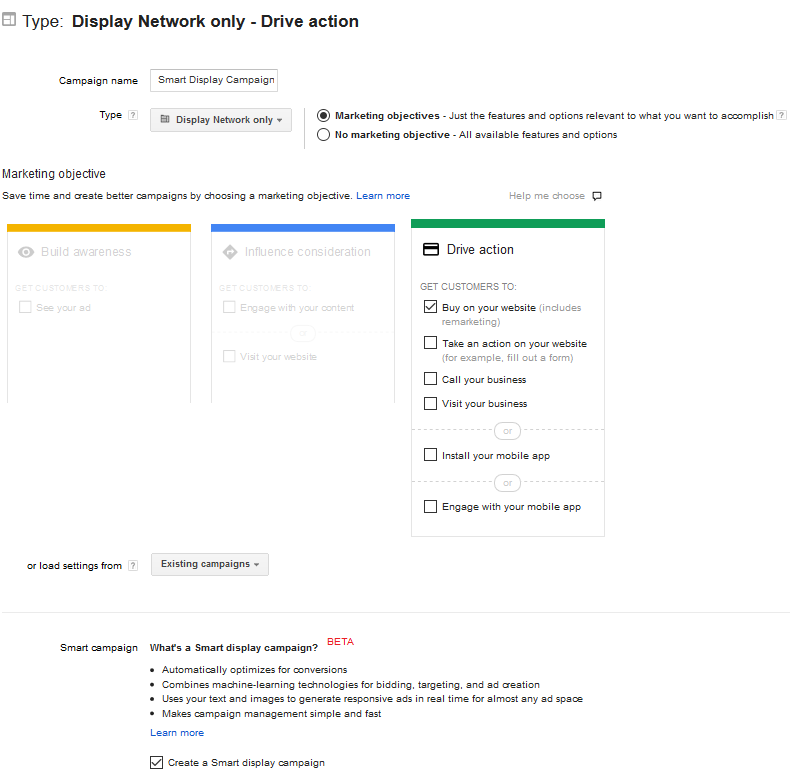Open the Display Network only type dropdown
Image resolution: width=790 pixels, height=784 pixels.
point(221,120)
